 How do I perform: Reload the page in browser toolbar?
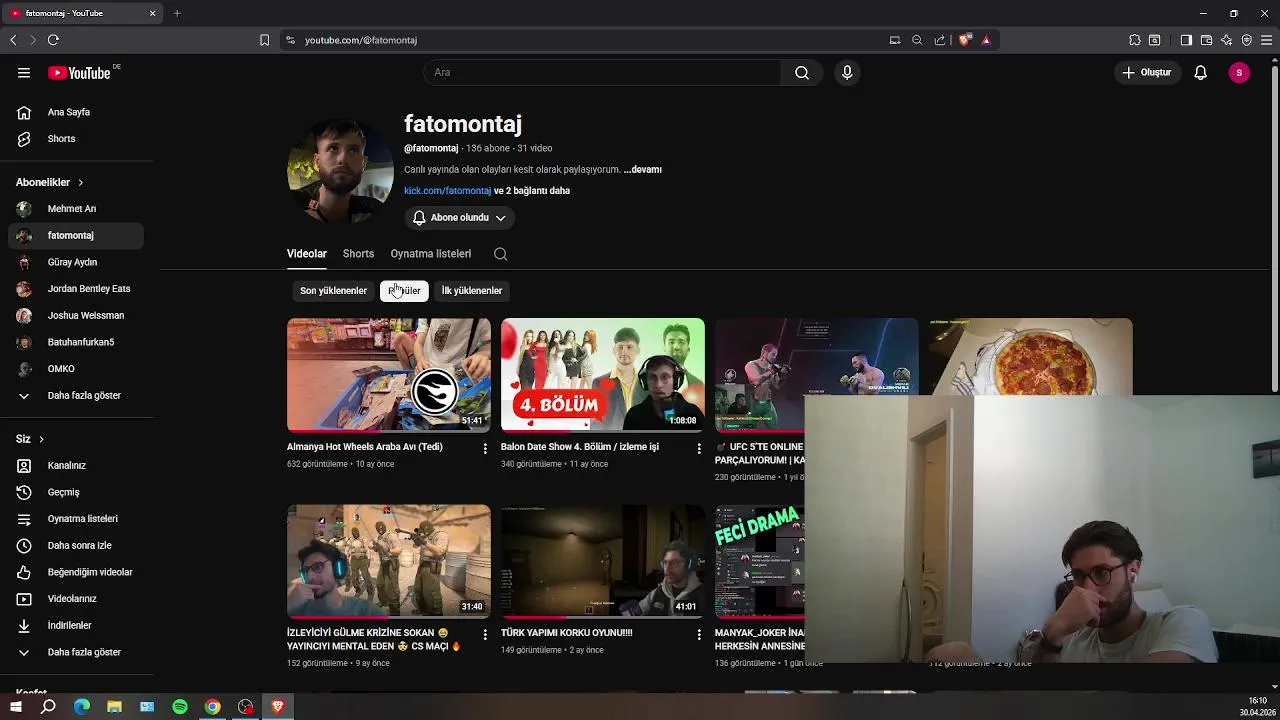click(x=53, y=40)
